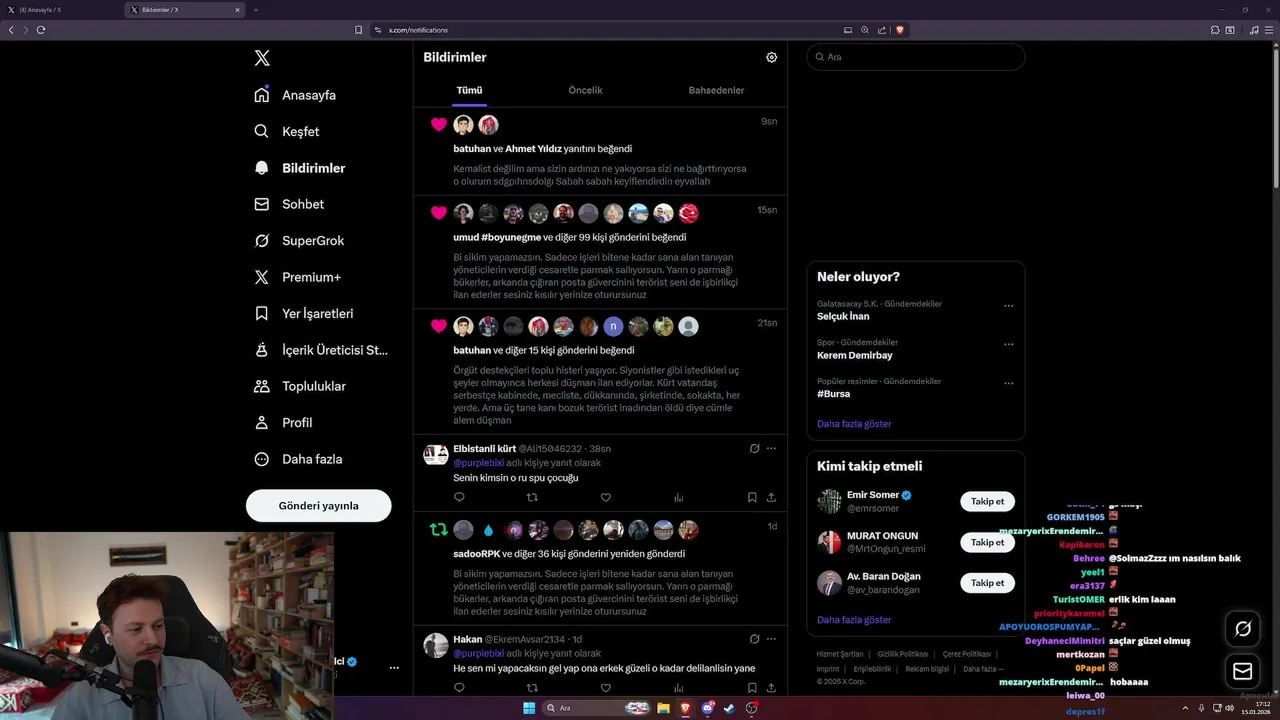
Task: Repost Elbistanli kürt's reply
Action: tap(532, 497)
